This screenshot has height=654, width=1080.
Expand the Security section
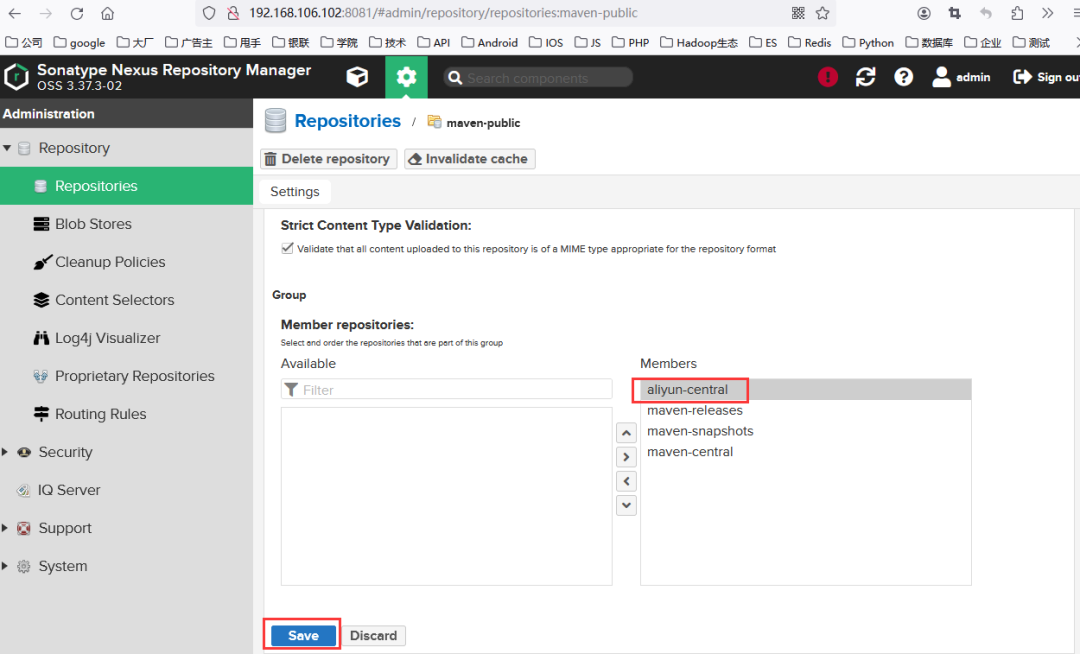click(x=5, y=452)
